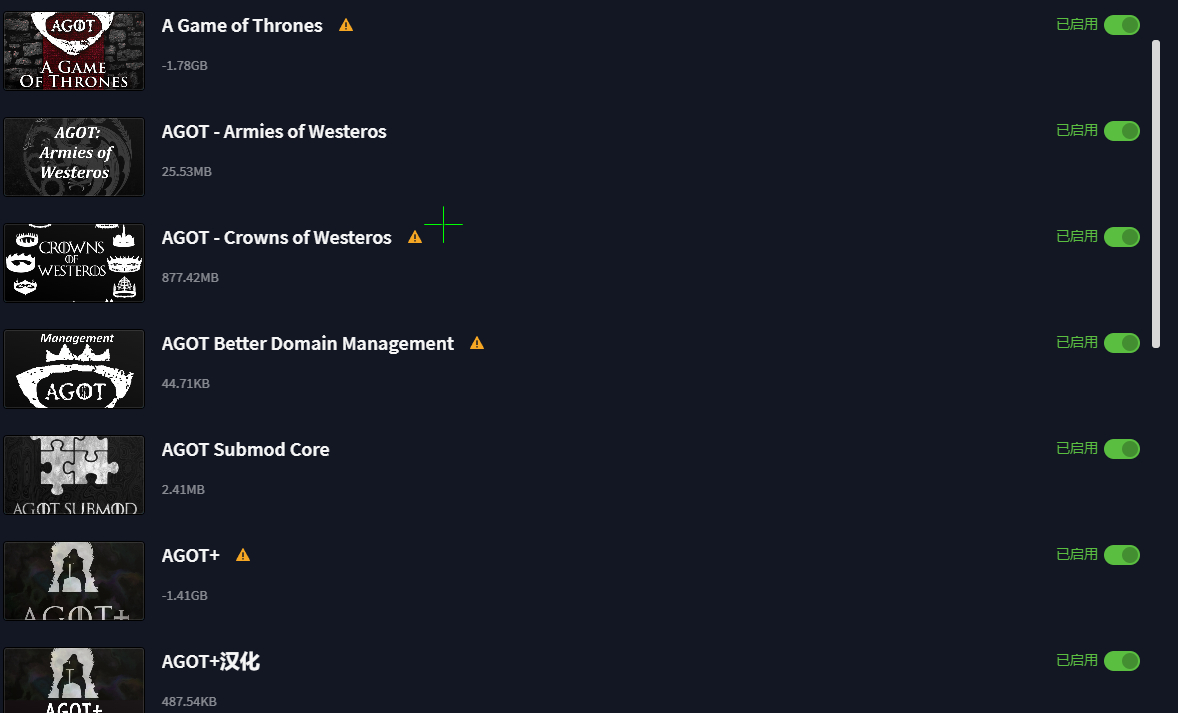This screenshot has height=713, width=1178.
Task: Turn off the Crowns of Westeros switch
Action: [x=1122, y=237]
